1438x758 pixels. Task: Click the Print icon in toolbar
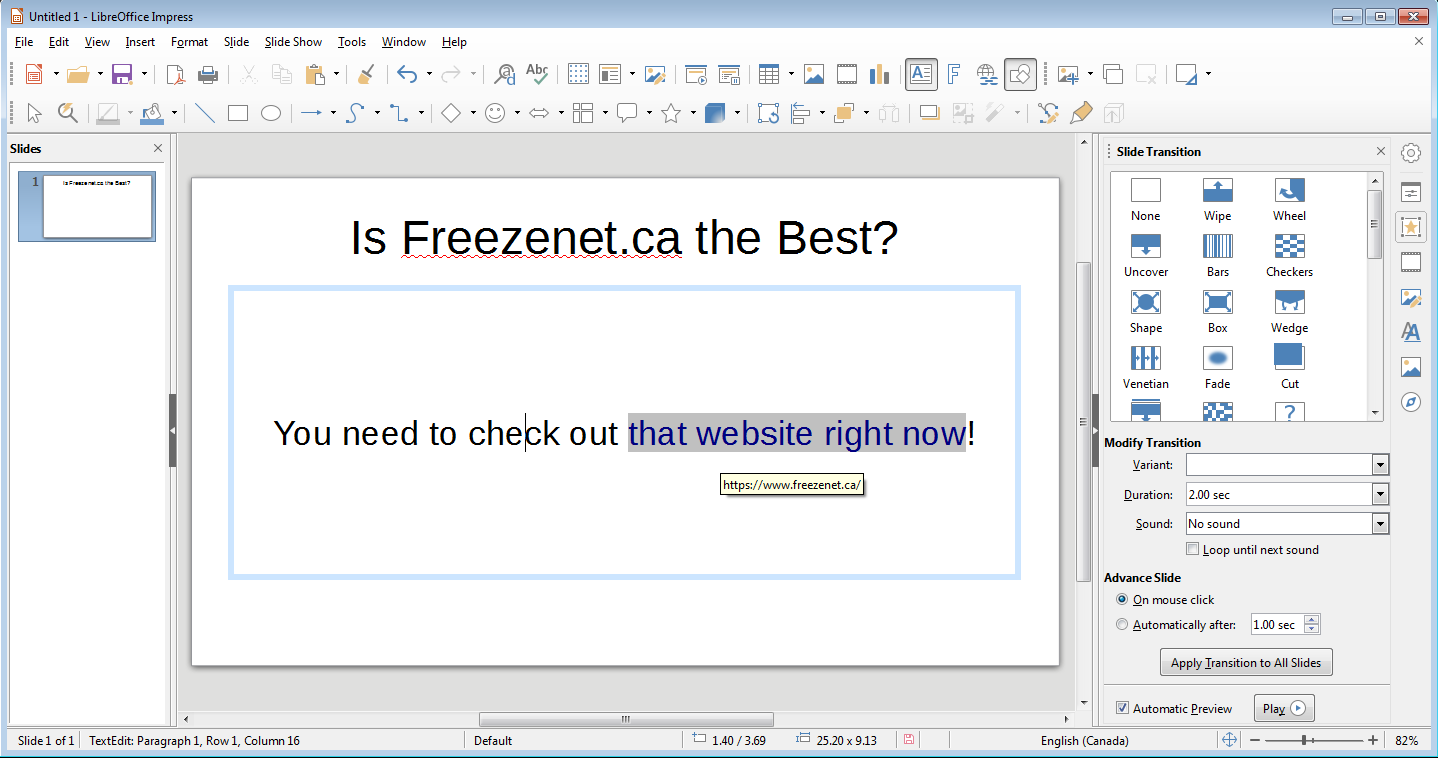pyautogui.click(x=208, y=74)
